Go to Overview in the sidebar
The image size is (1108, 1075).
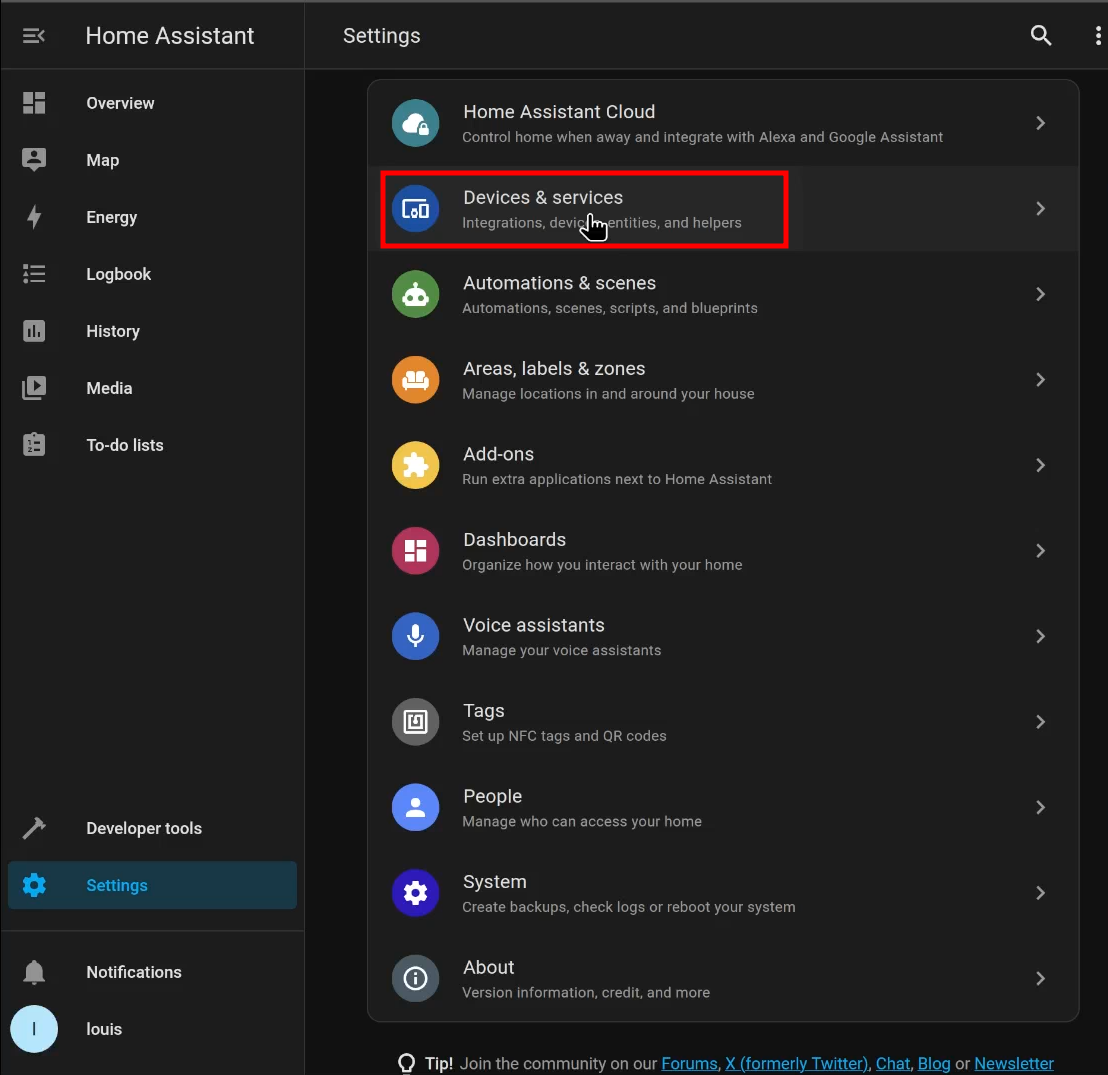[x=152, y=103]
